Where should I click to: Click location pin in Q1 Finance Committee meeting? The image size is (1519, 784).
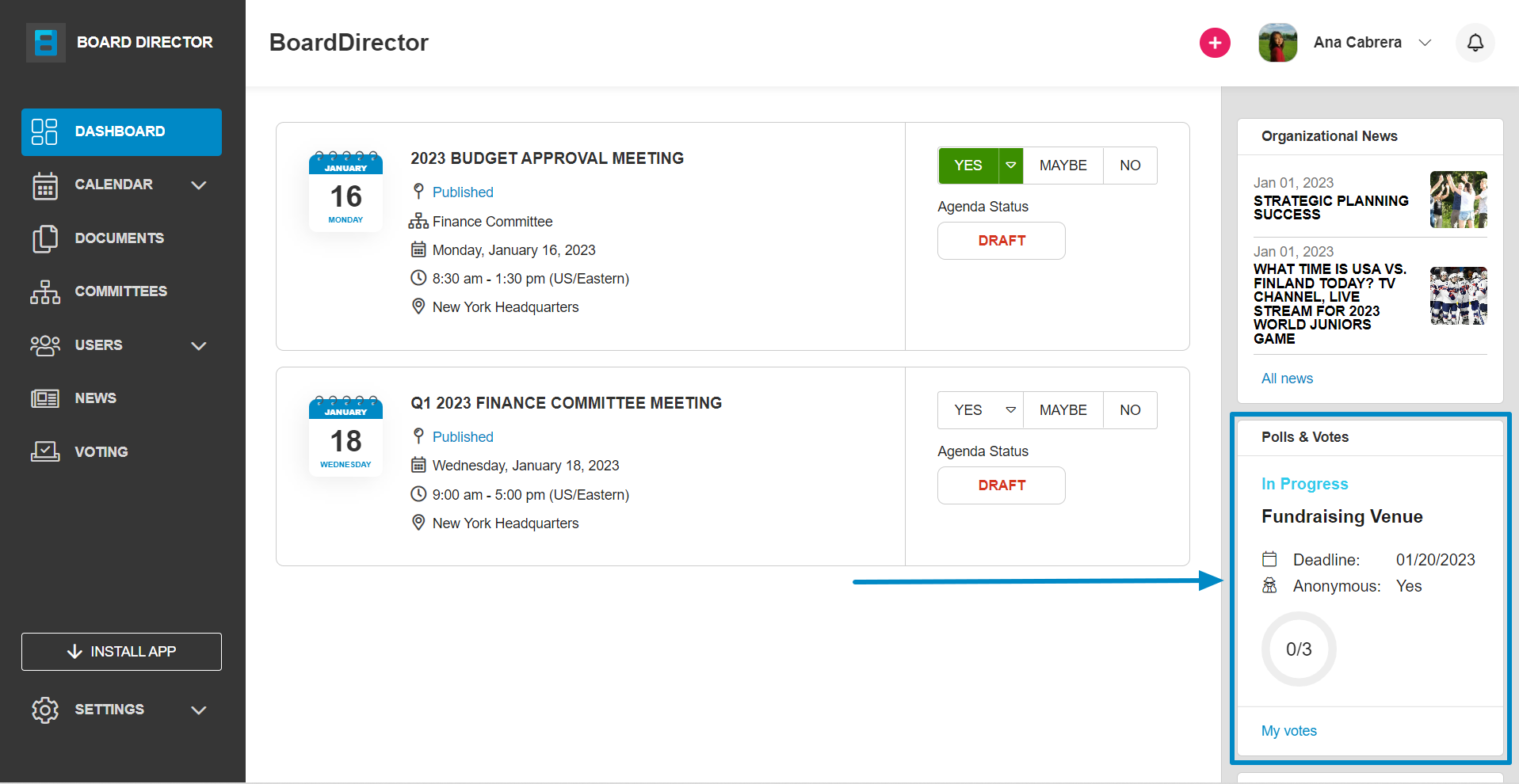pos(418,523)
